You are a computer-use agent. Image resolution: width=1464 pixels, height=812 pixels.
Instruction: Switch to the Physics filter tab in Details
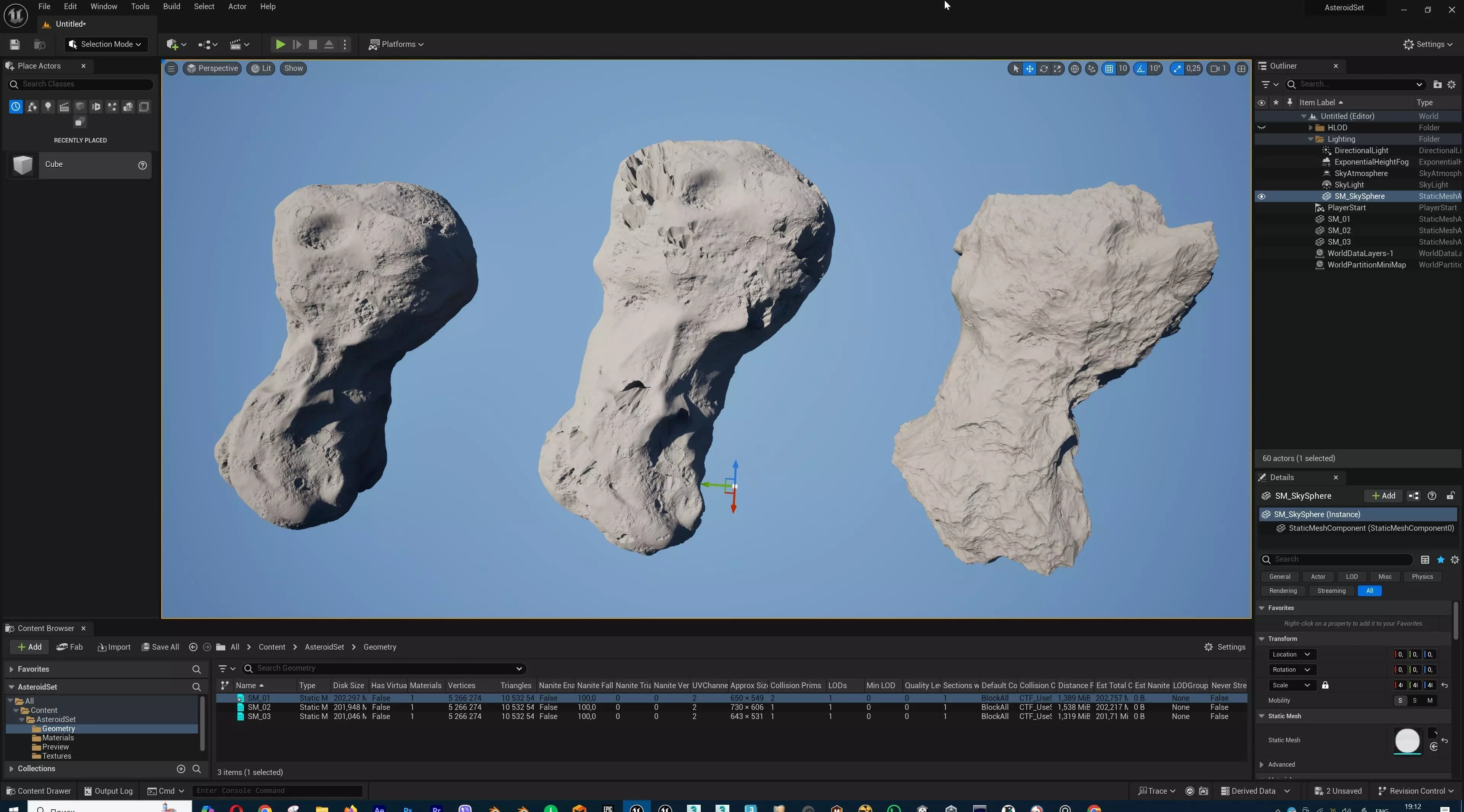click(x=1422, y=577)
